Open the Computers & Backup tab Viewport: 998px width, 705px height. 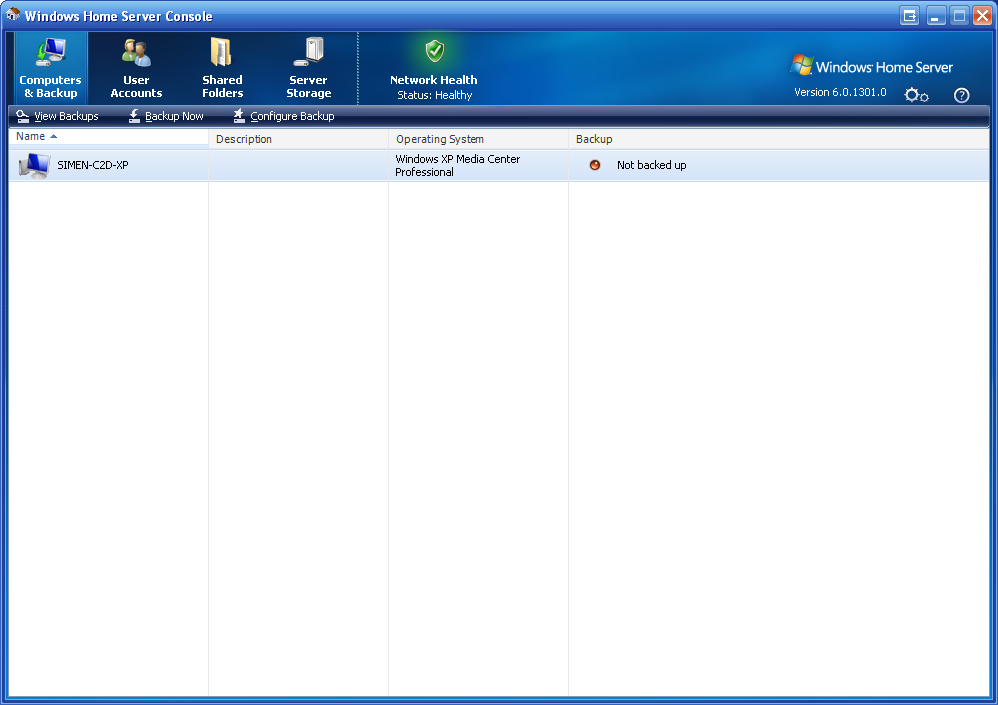click(x=50, y=68)
